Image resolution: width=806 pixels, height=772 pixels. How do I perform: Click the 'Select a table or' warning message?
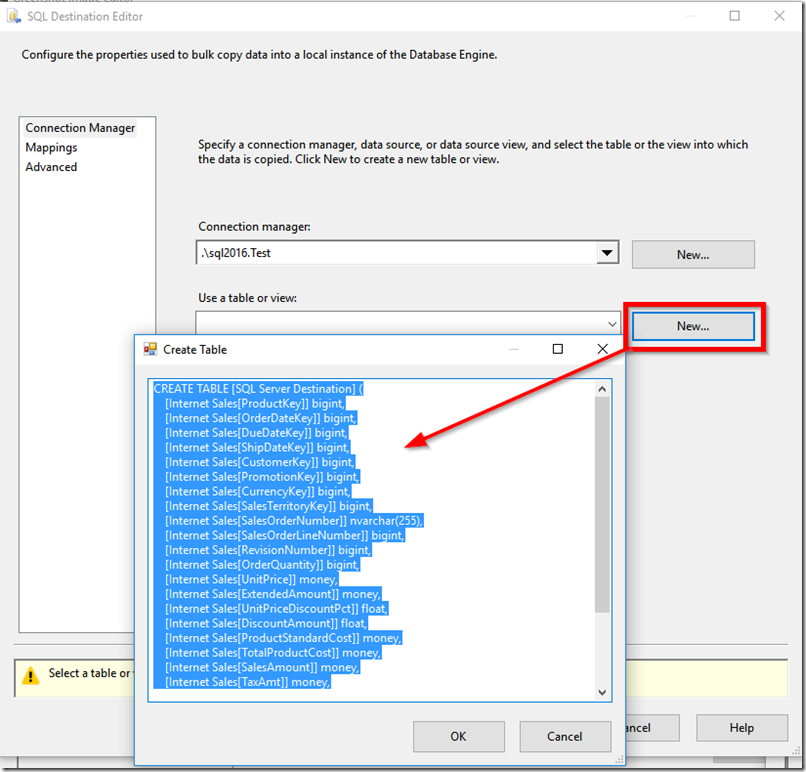coord(90,673)
